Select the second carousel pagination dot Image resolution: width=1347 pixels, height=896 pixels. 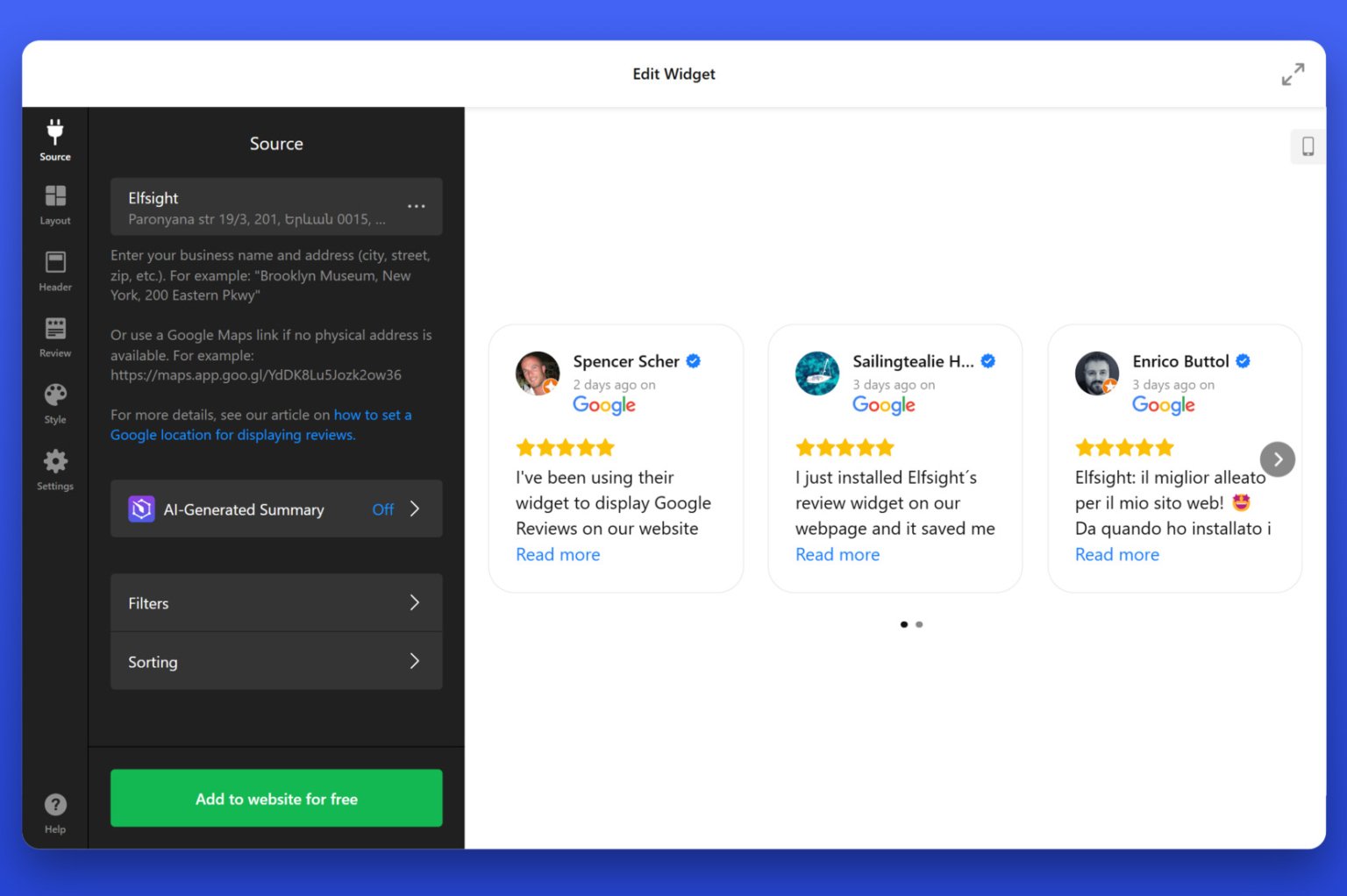(919, 624)
